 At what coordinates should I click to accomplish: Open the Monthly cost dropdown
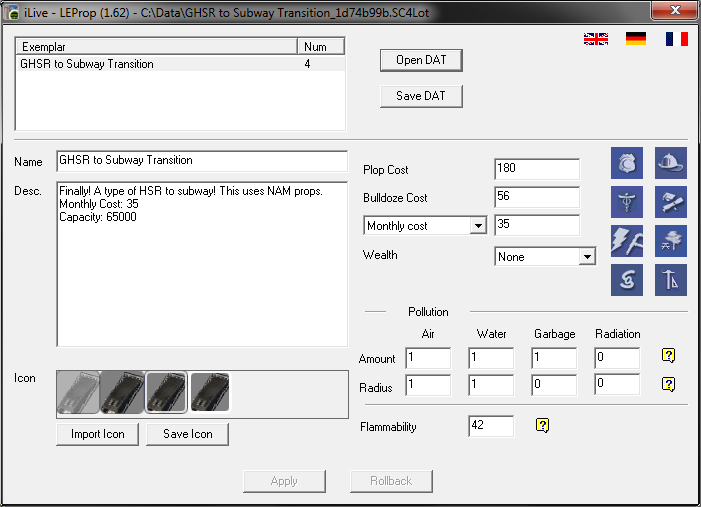478,226
